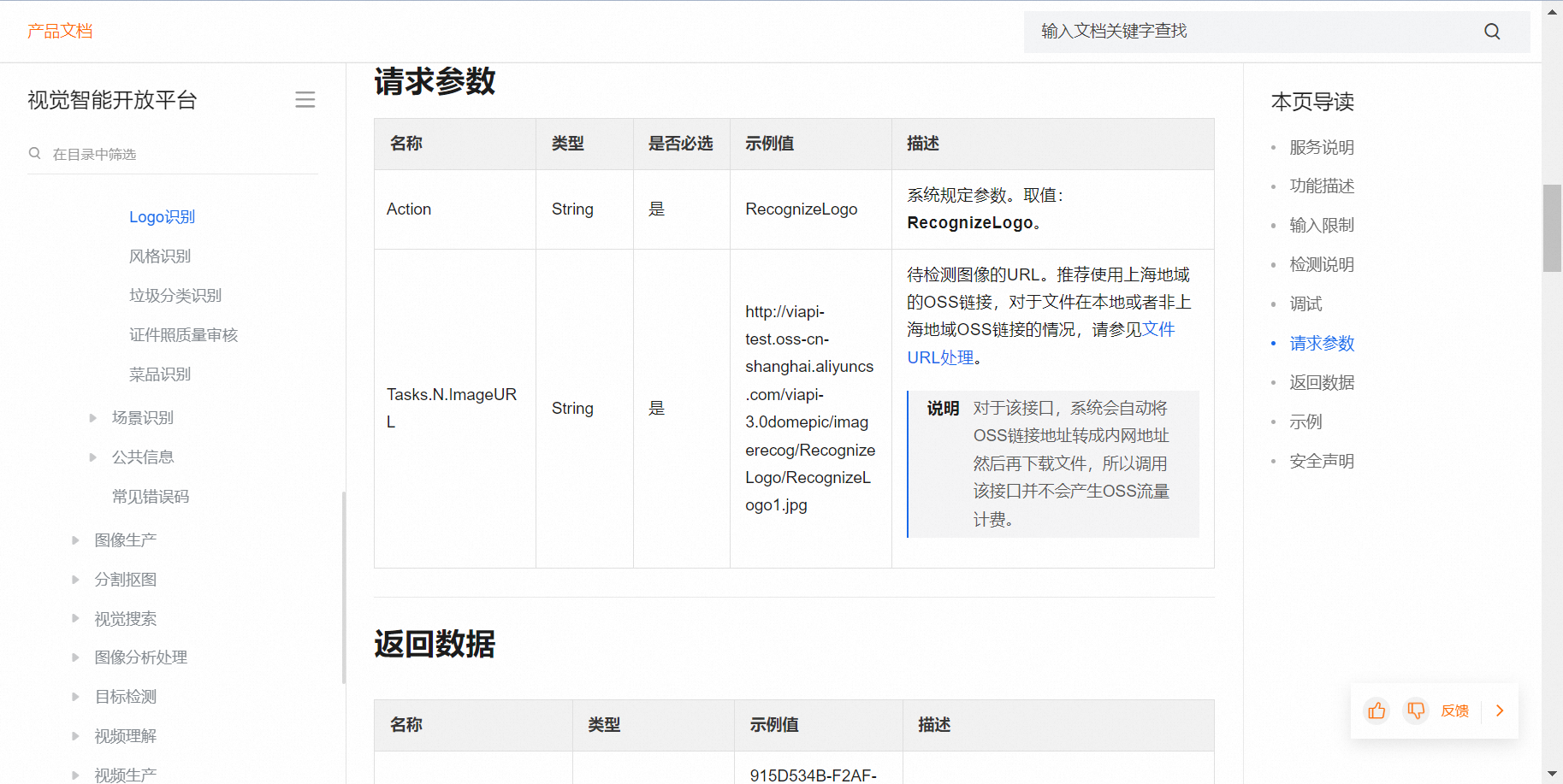Screen dimensions: 1563x784
Task: Click the sidebar scrollbar thumb
Action: click(x=344, y=587)
